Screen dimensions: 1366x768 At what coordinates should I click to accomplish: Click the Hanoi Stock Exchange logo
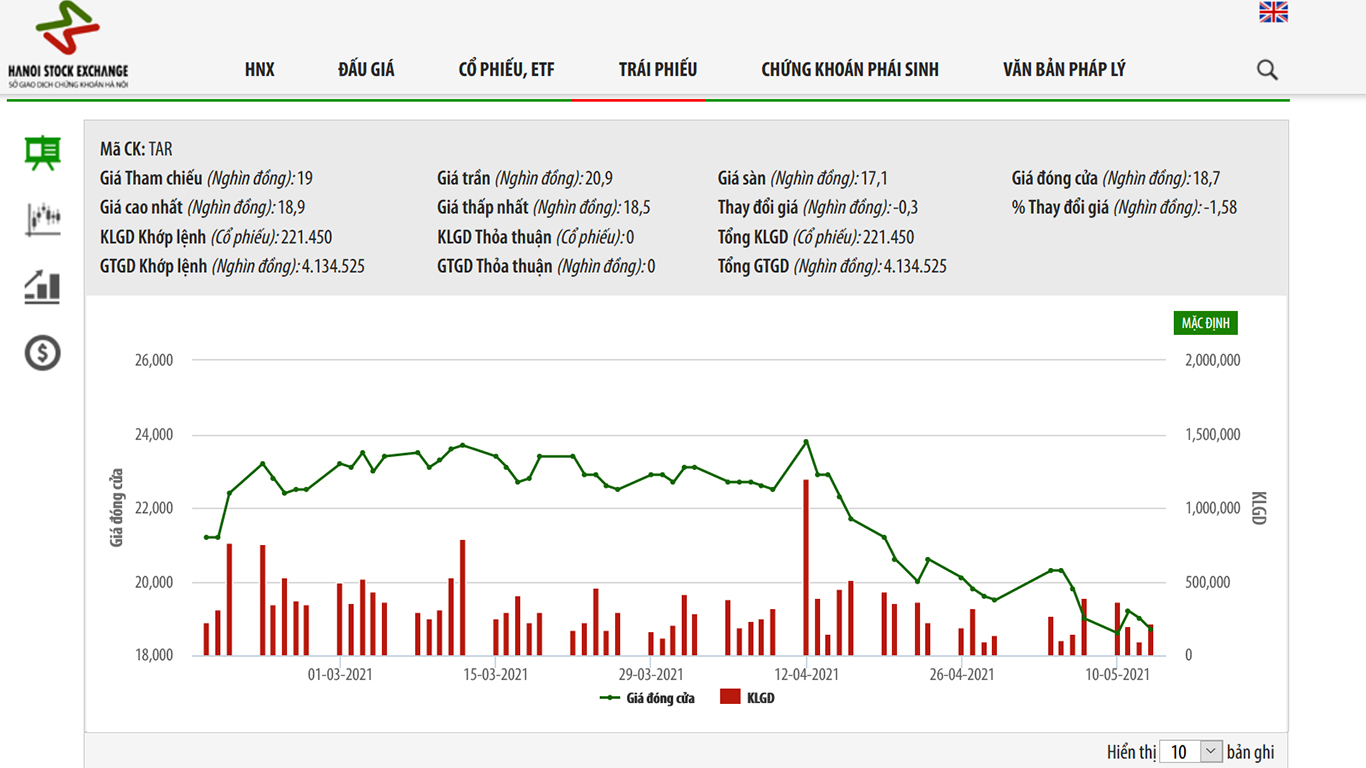[68, 45]
